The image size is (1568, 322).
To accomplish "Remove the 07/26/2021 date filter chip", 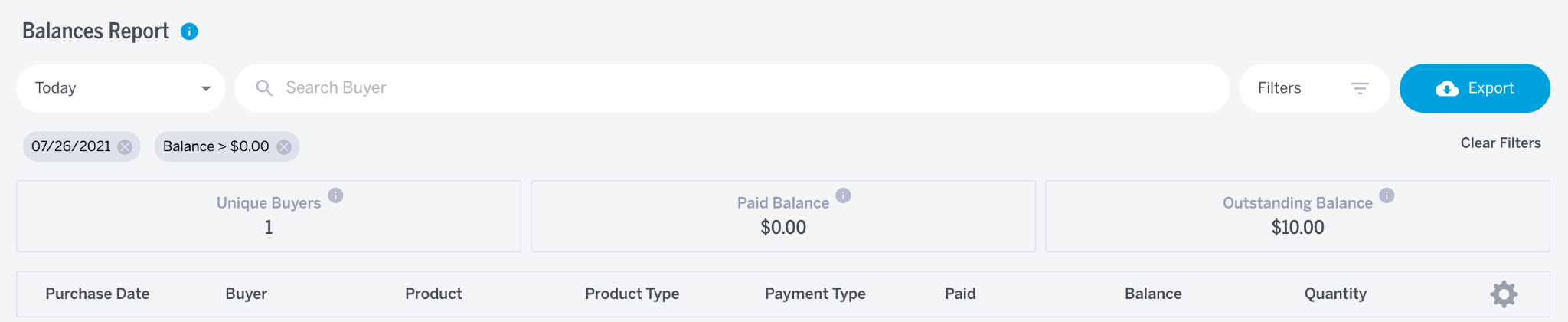I will coord(125,147).
